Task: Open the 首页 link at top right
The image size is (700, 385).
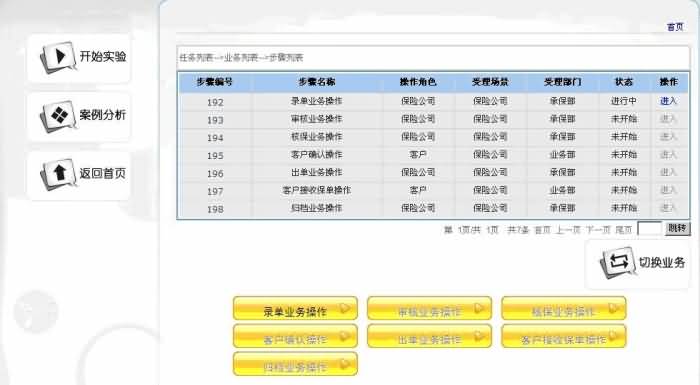Action: click(675, 27)
